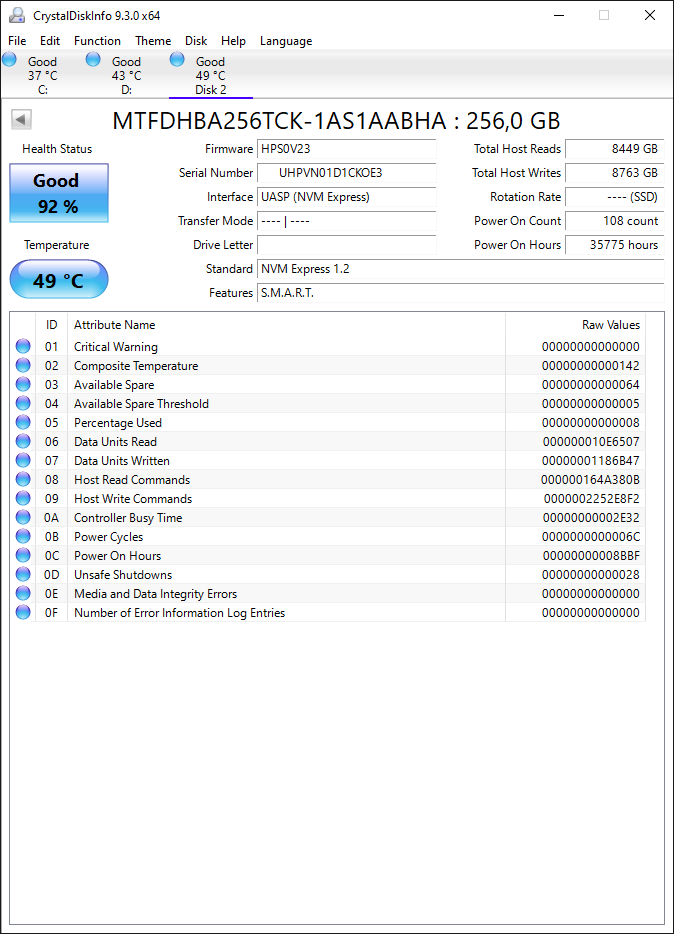The image size is (674, 934).
Task: Select the Data Units Written attribute name
Action: (121, 461)
